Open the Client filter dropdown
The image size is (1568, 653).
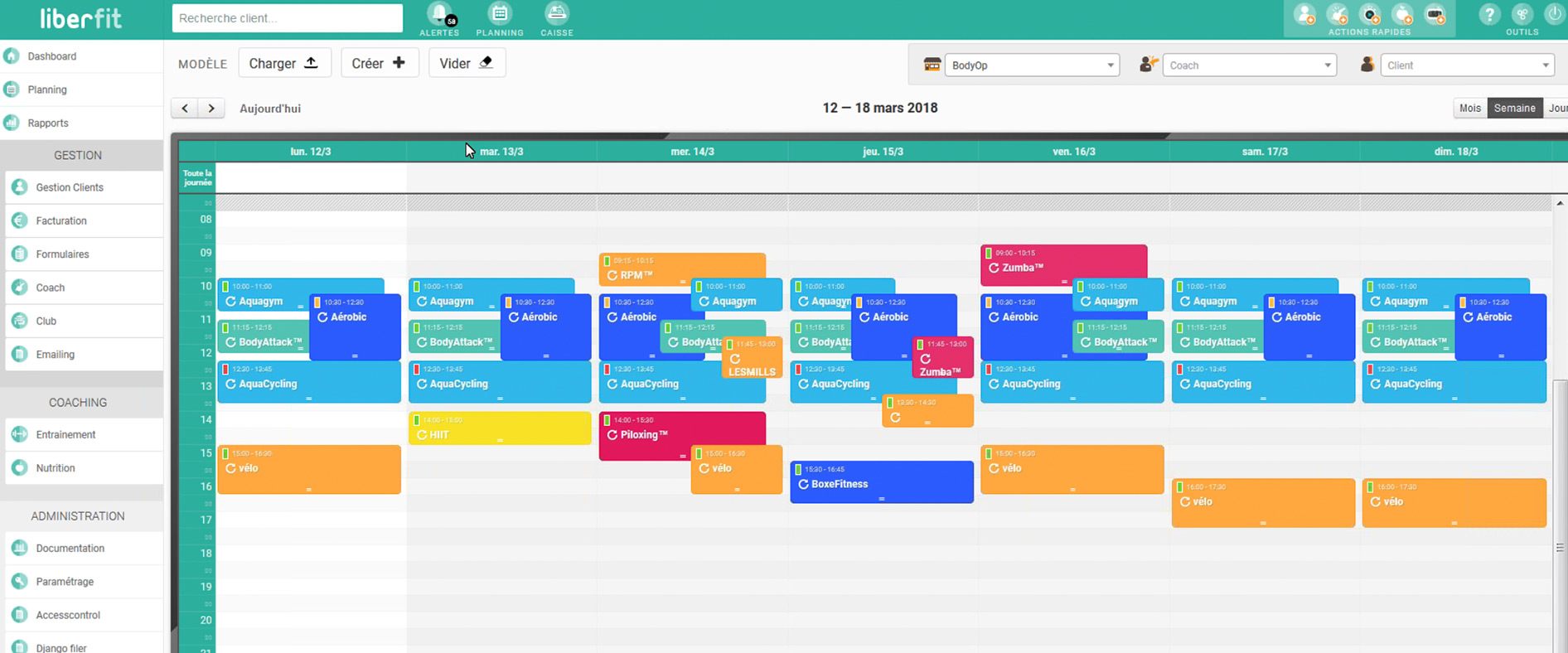click(x=1466, y=65)
